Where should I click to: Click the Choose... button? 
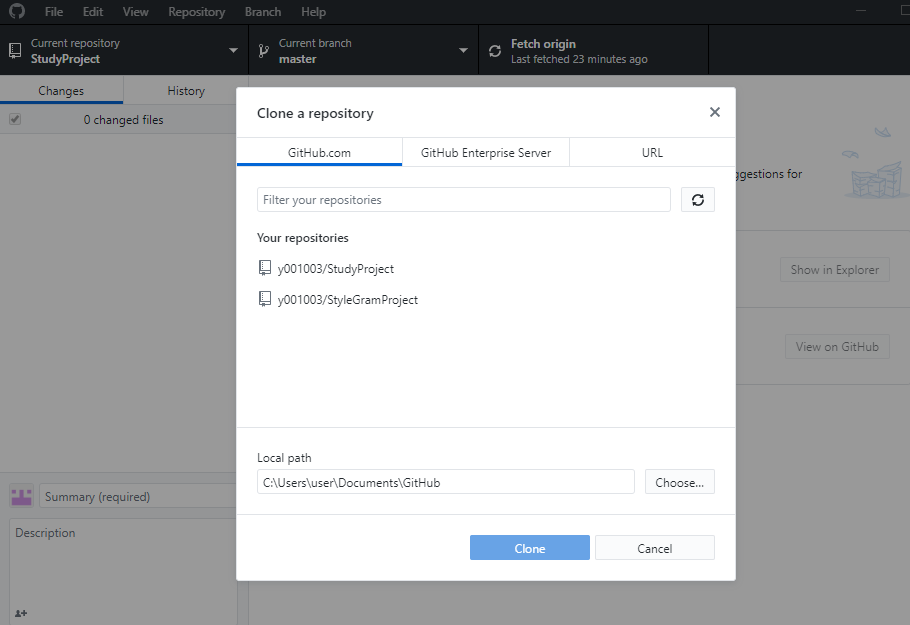point(680,482)
